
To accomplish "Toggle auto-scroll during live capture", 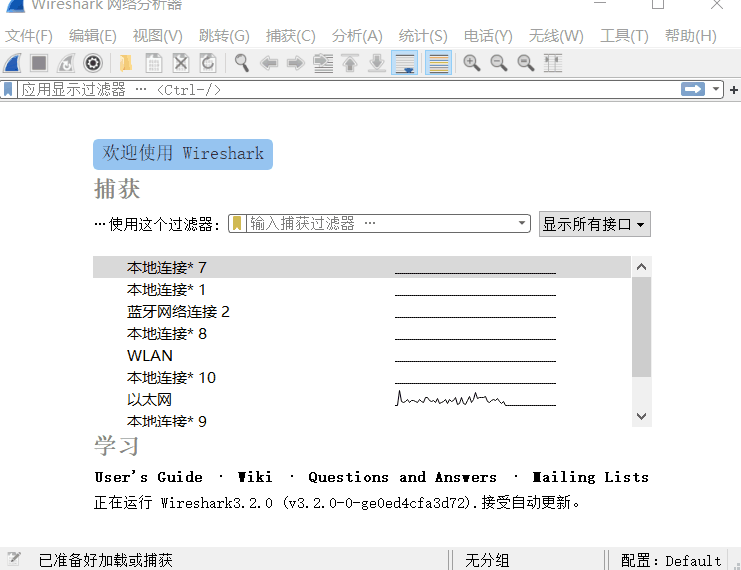I will coord(405,63).
